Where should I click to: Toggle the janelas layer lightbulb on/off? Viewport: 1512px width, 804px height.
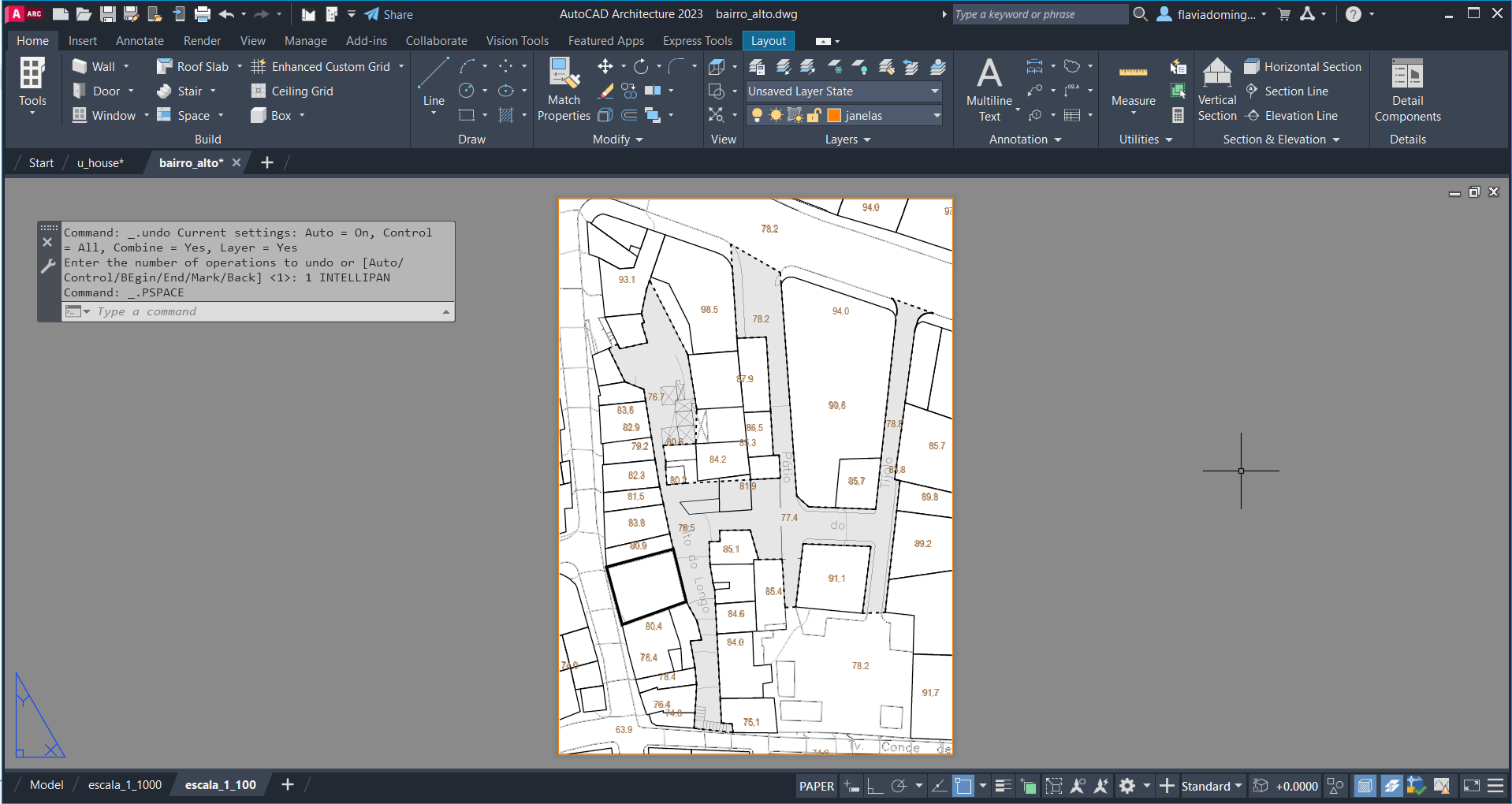757,116
